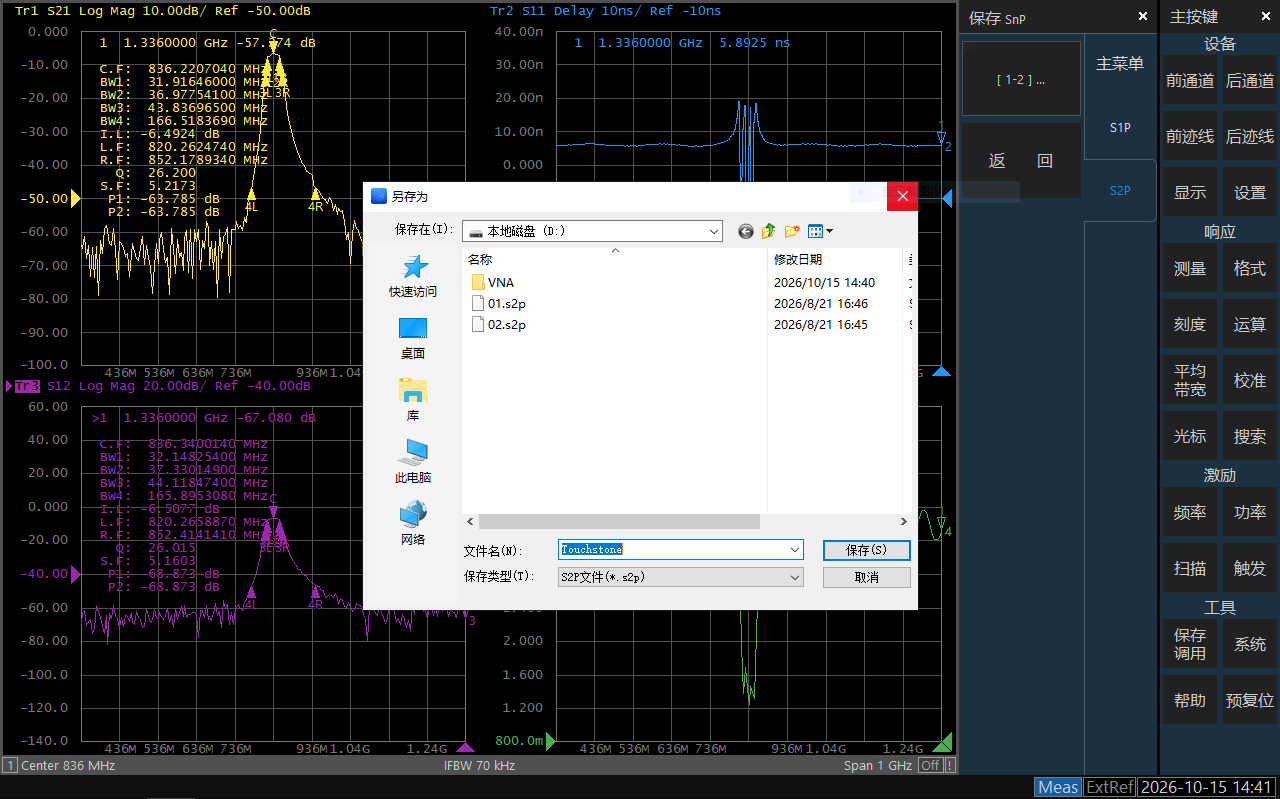Open Libraries (库) location

tap(413, 400)
